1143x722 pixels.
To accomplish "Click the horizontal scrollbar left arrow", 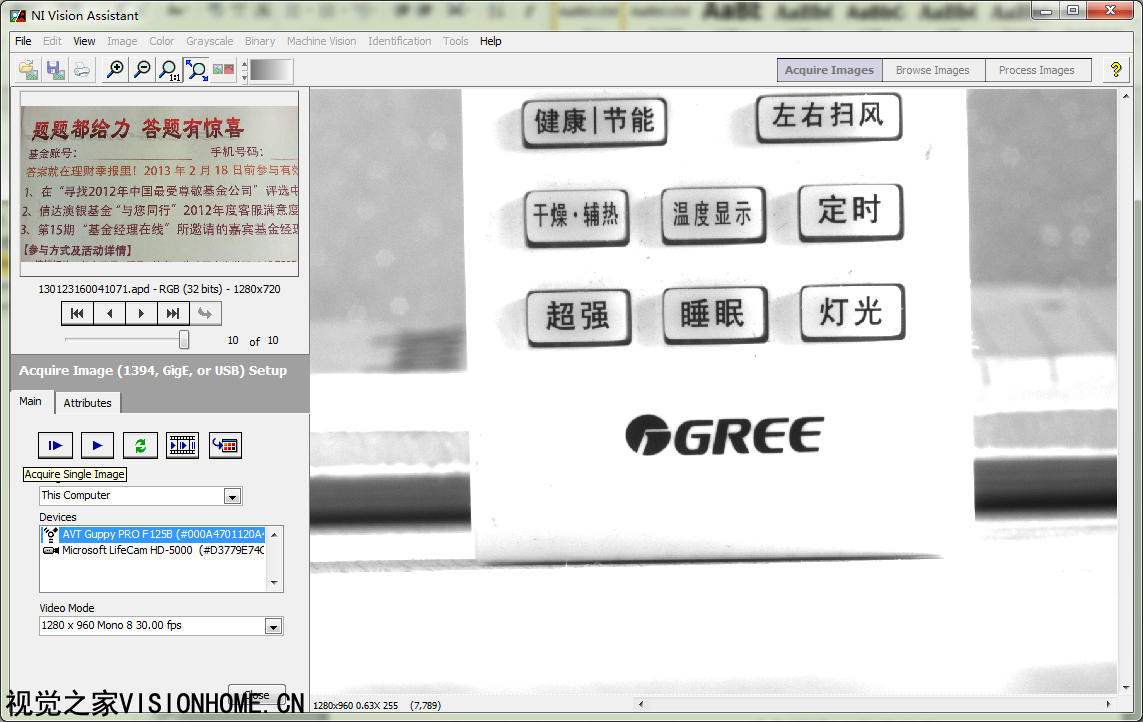I will click(x=641, y=704).
